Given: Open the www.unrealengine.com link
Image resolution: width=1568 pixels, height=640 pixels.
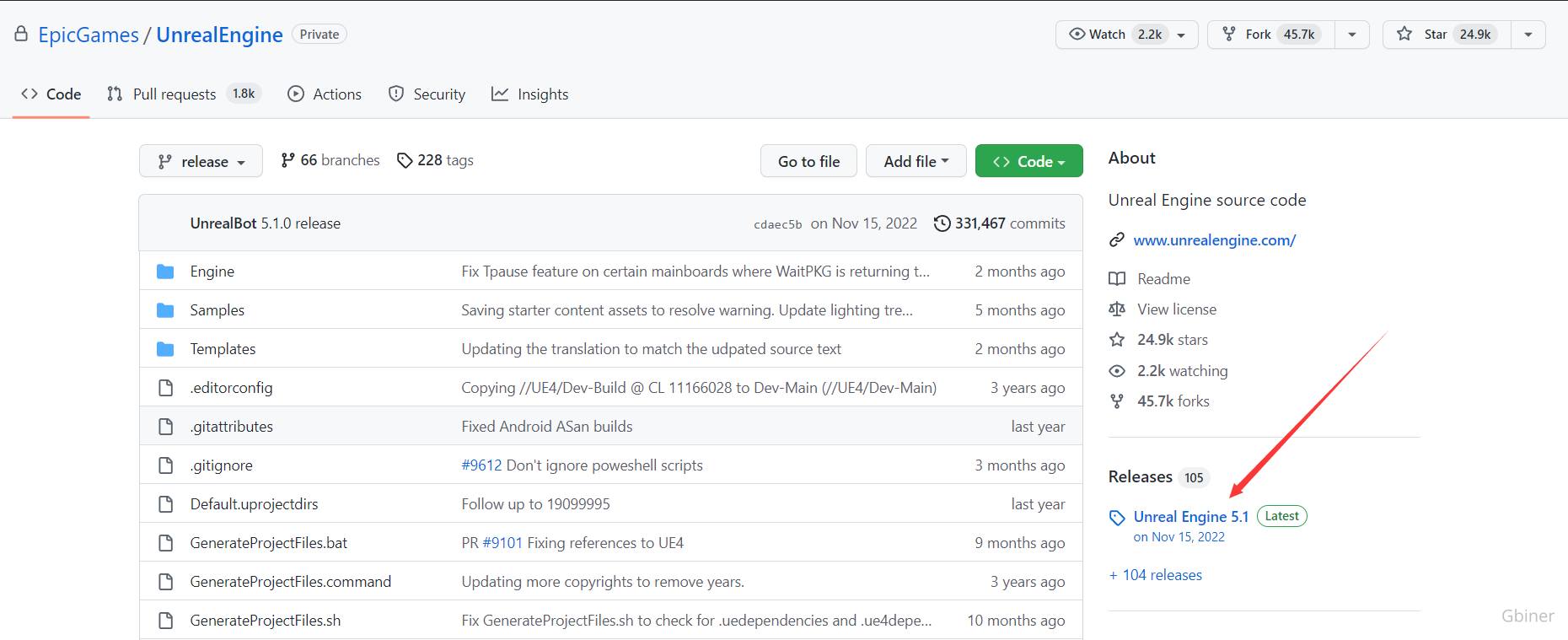Looking at the screenshot, I should click(x=1214, y=240).
